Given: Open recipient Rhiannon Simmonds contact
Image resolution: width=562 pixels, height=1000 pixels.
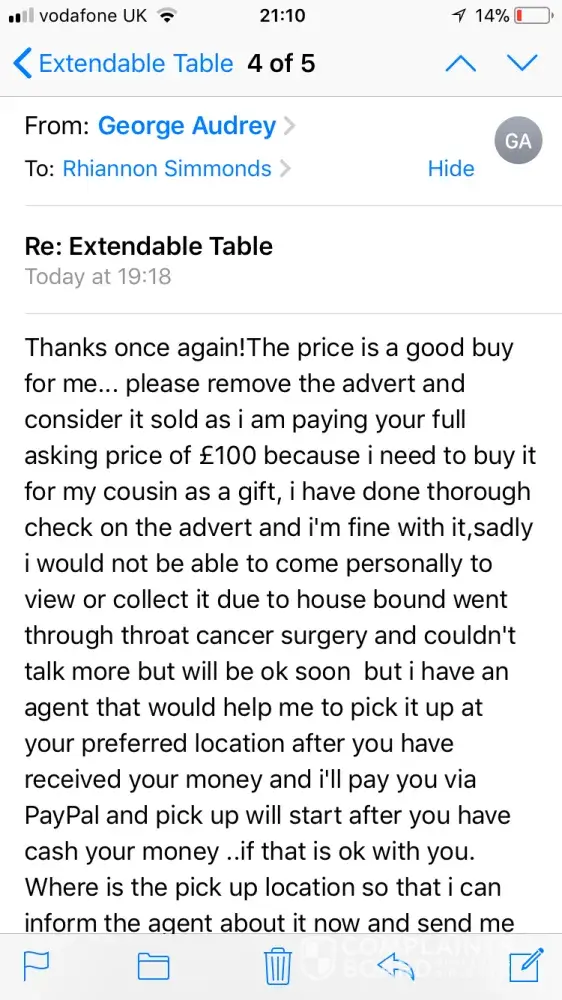Looking at the screenshot, I should (166, 168).
